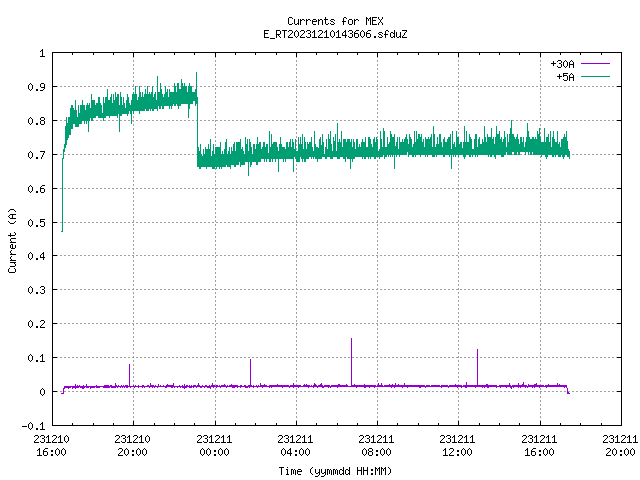This screenshot has height=480, width=640.
Task: Click the x-axis tick 231211 04:00
Action: click(x=296, y=446)
